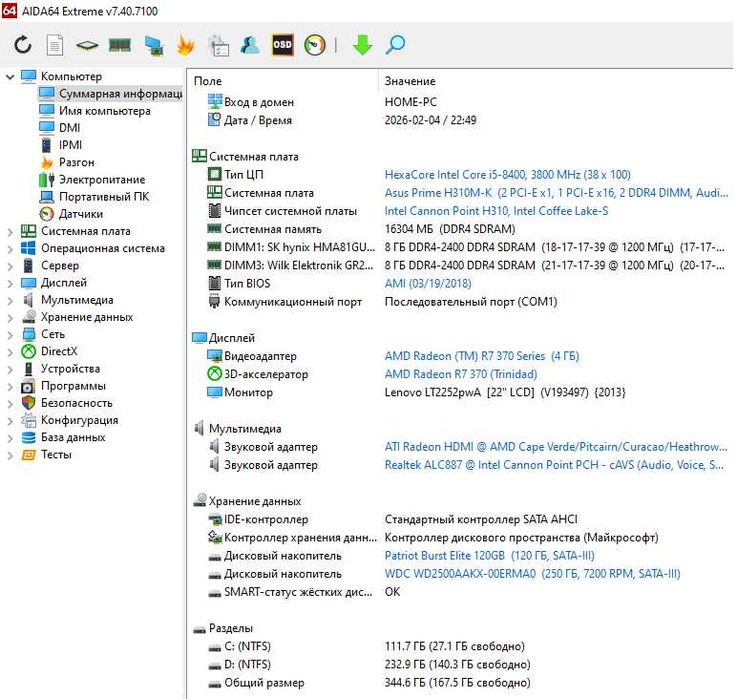Open AMD Radeon (TM) R7 370 Series link
The image size is (736, 700).
click(482, 356)
